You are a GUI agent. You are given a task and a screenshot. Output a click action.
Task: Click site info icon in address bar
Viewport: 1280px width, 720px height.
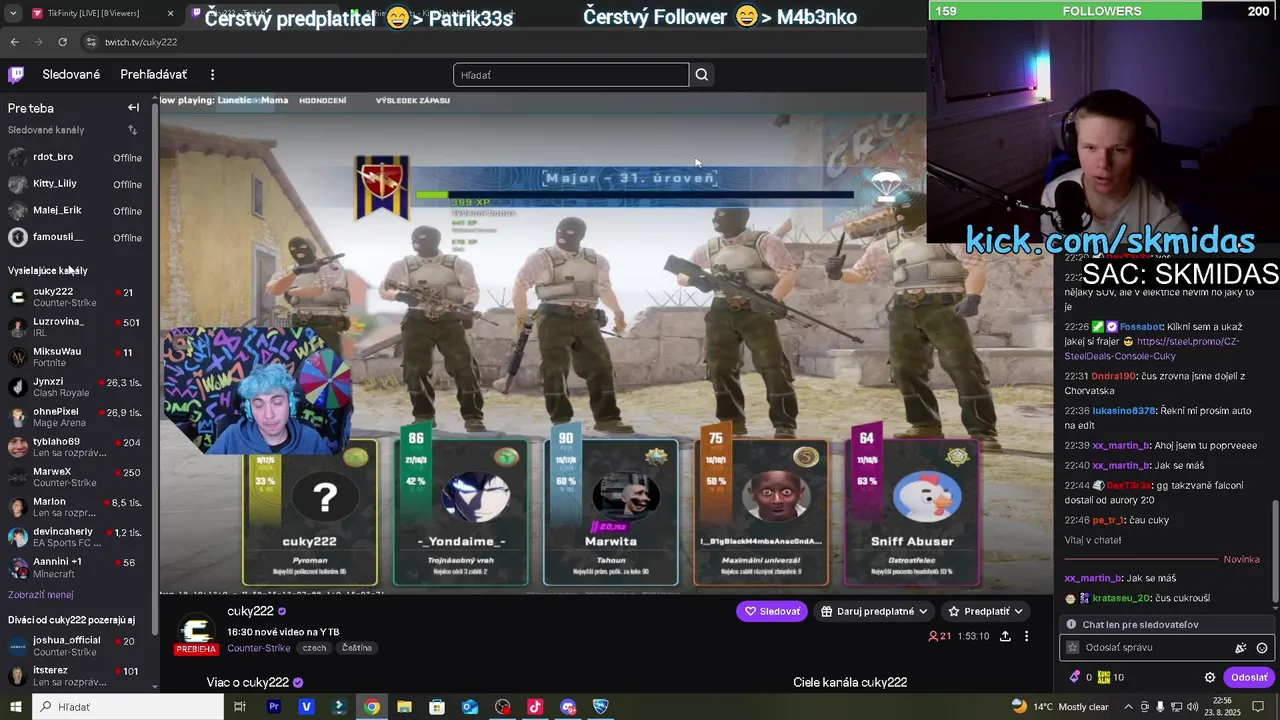tap(91, 42)
